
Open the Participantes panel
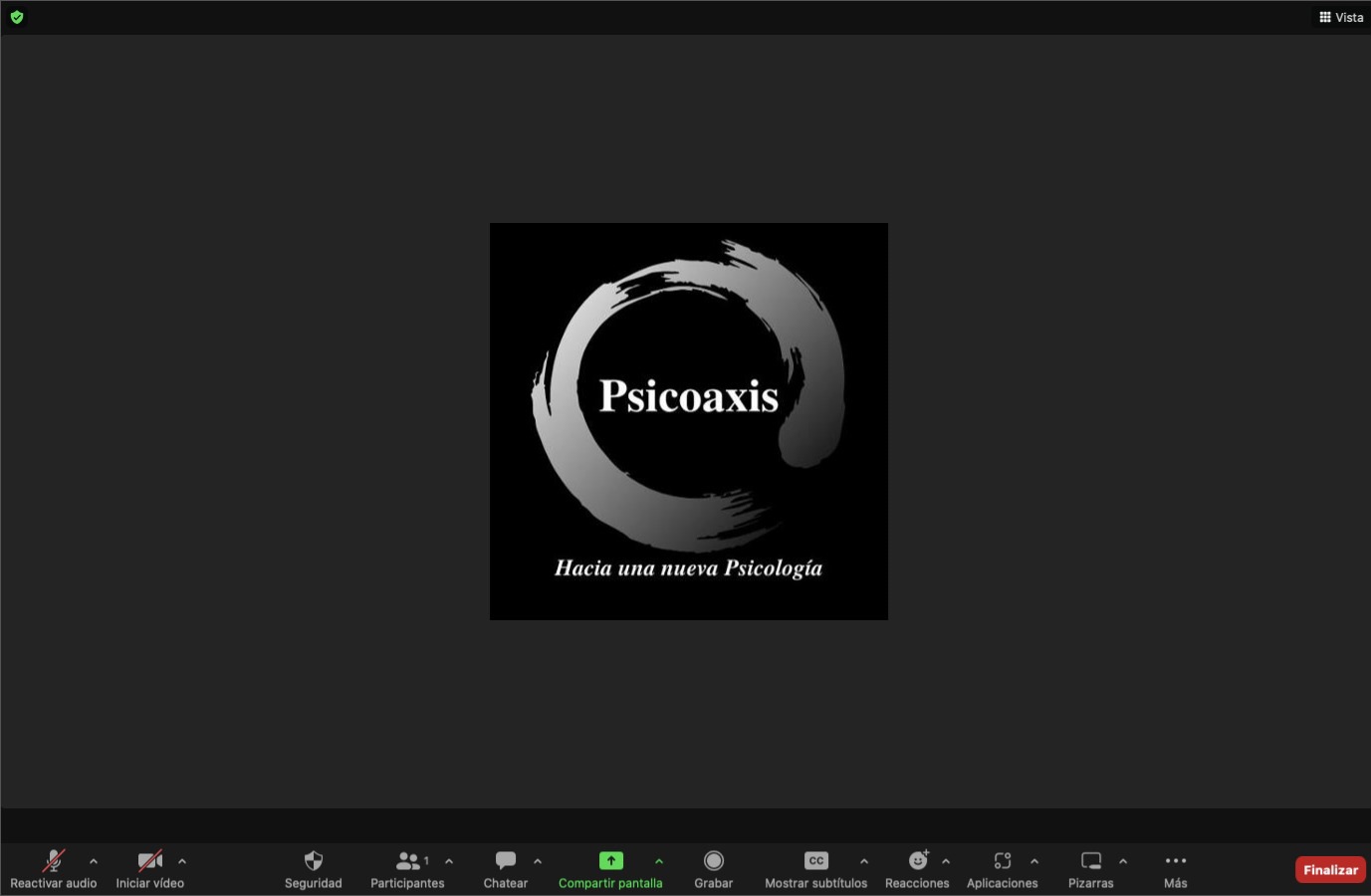(x=407, y=868)
